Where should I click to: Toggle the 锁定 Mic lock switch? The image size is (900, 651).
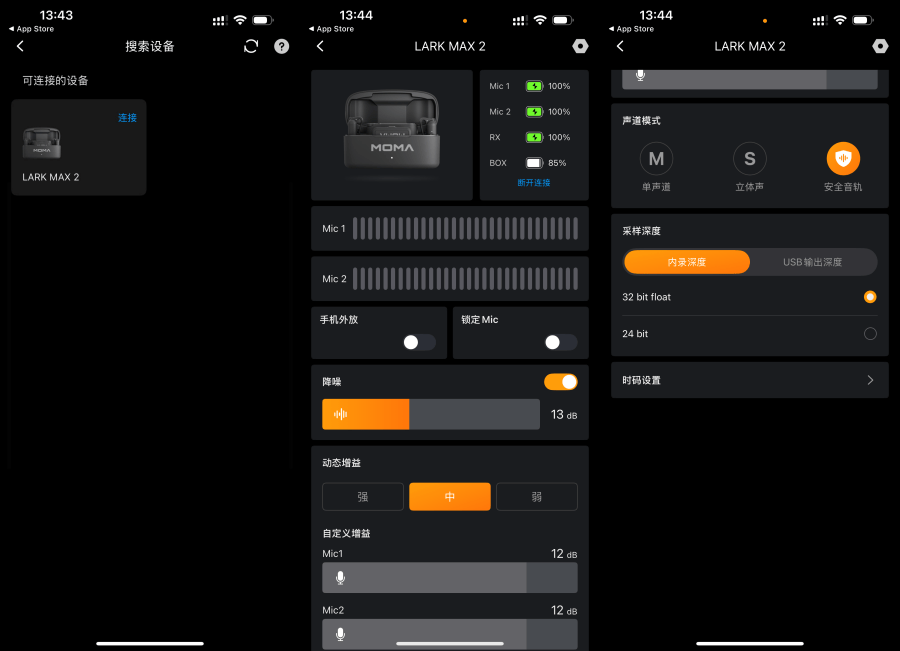click(561, 343)
